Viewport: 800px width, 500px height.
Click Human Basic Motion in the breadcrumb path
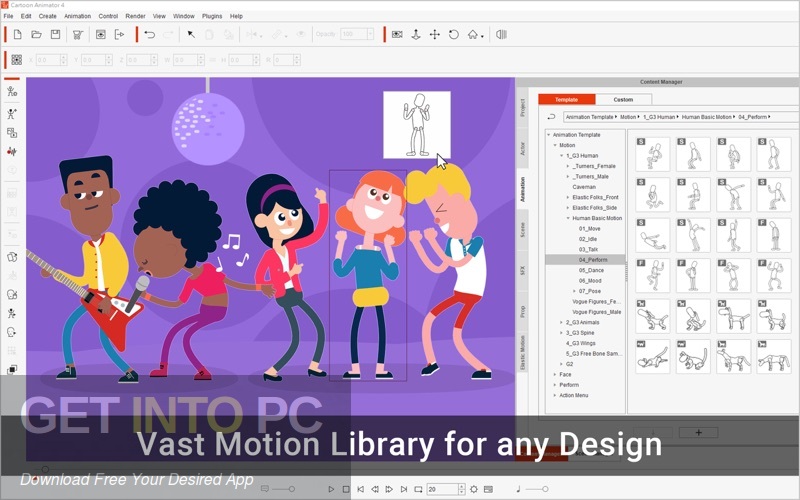tap(706, 117)
